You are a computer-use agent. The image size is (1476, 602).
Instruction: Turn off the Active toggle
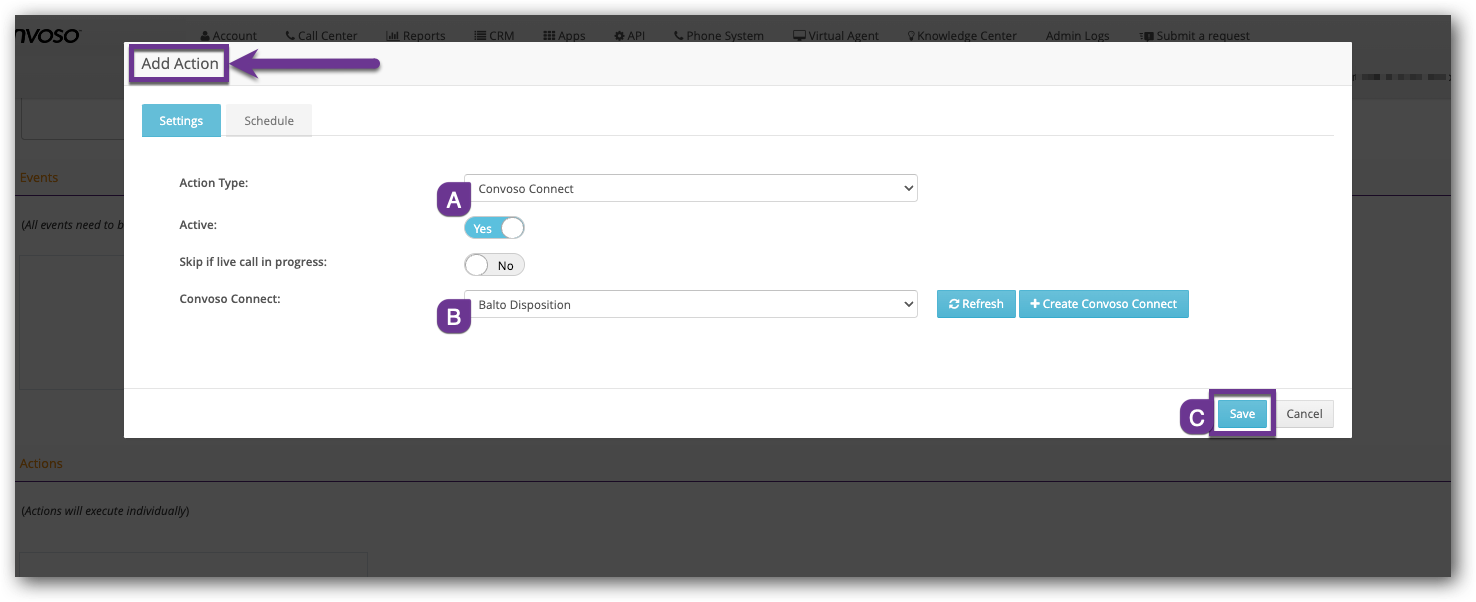click(494, 228)
